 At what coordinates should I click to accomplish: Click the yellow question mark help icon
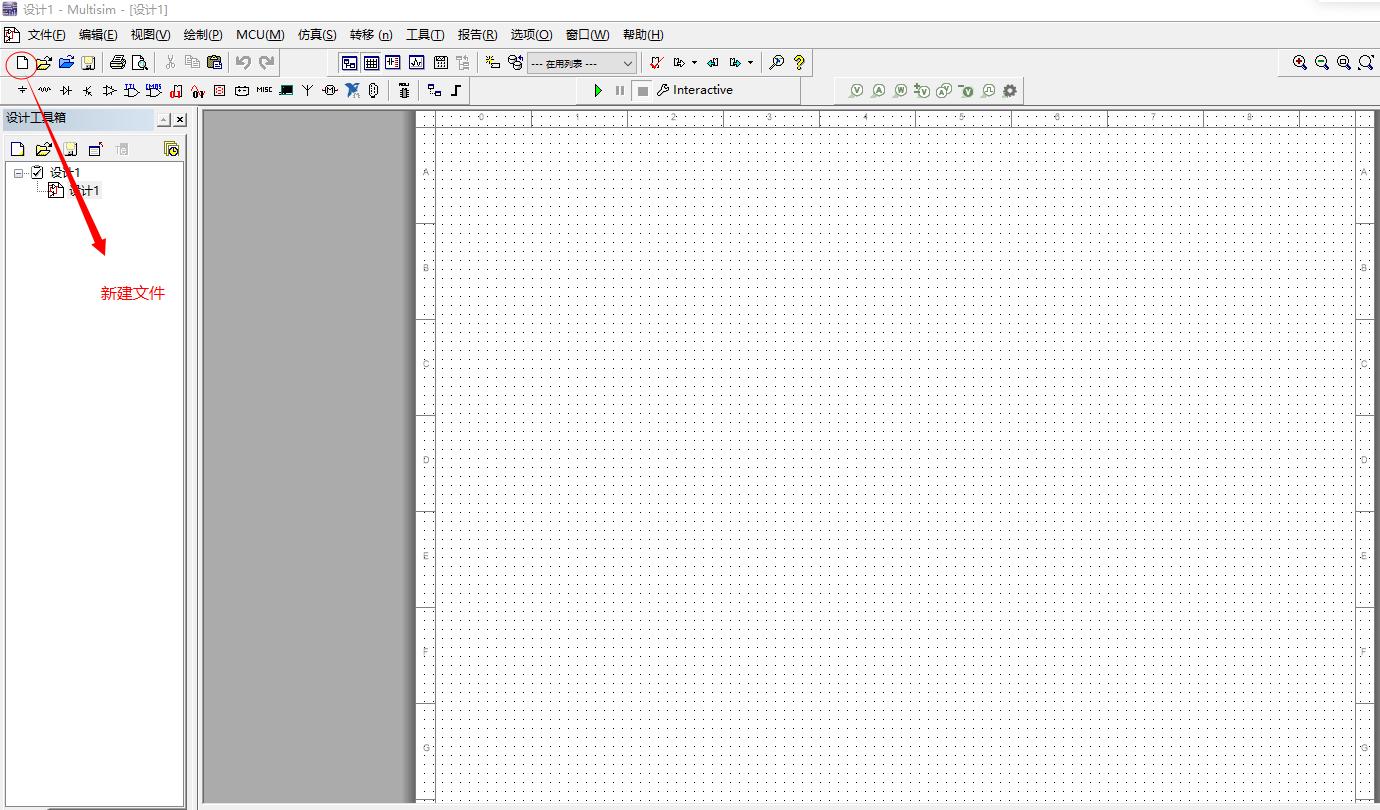799,63
